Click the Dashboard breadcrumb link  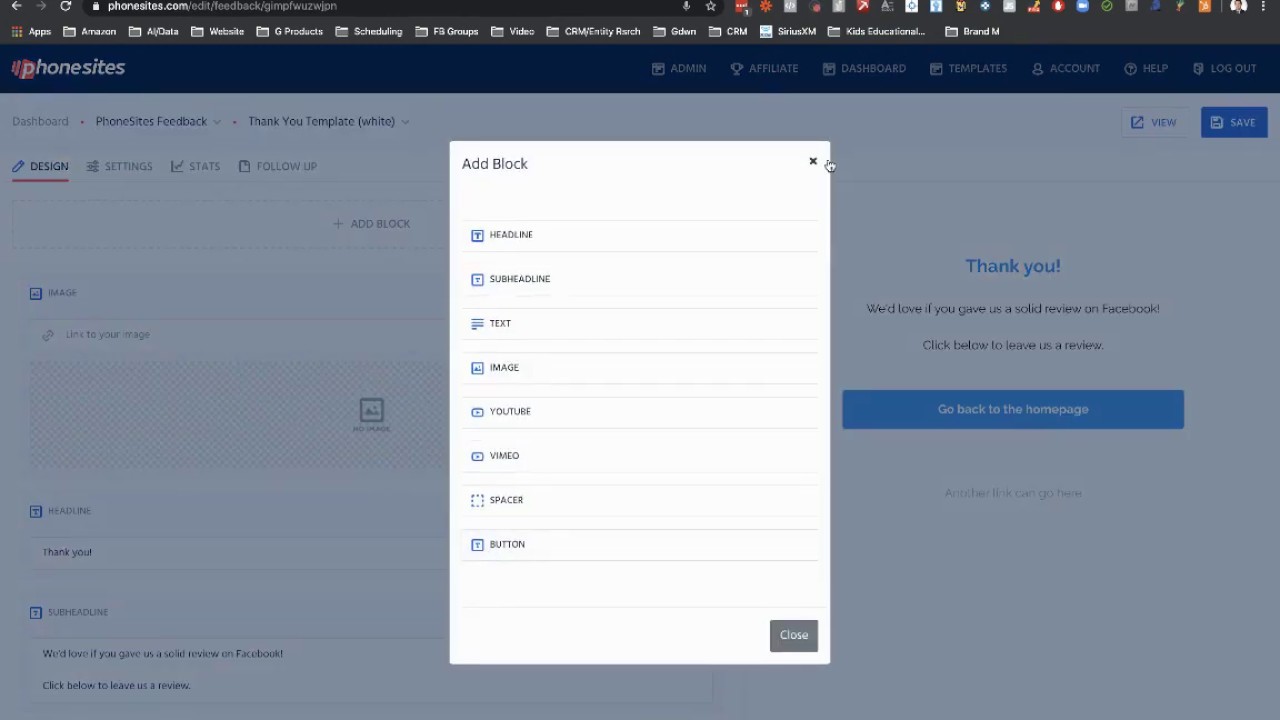(x=40, y=121)
